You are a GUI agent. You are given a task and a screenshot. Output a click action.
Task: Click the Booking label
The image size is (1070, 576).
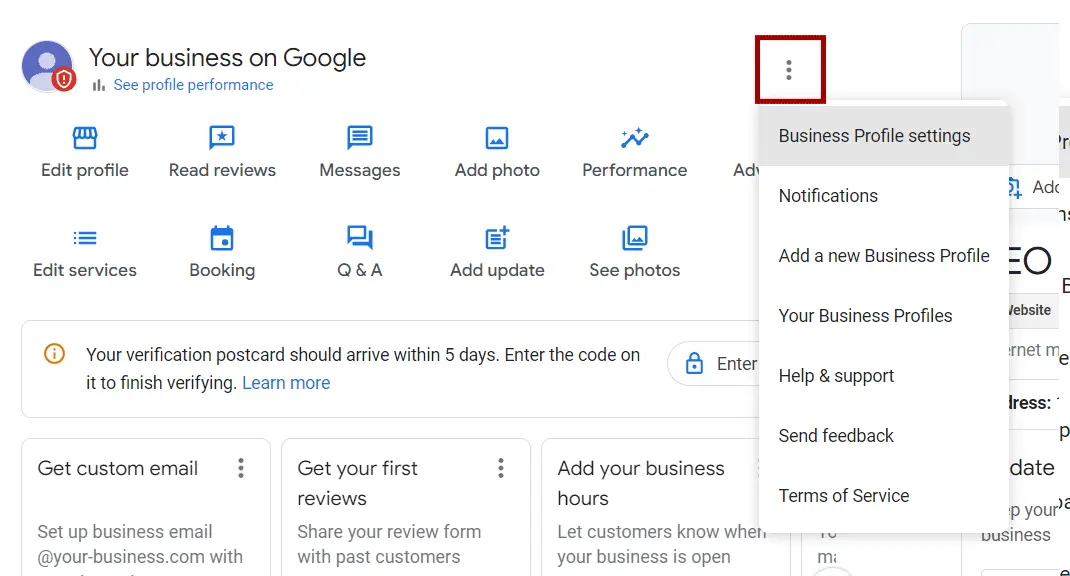click(222, 270)
